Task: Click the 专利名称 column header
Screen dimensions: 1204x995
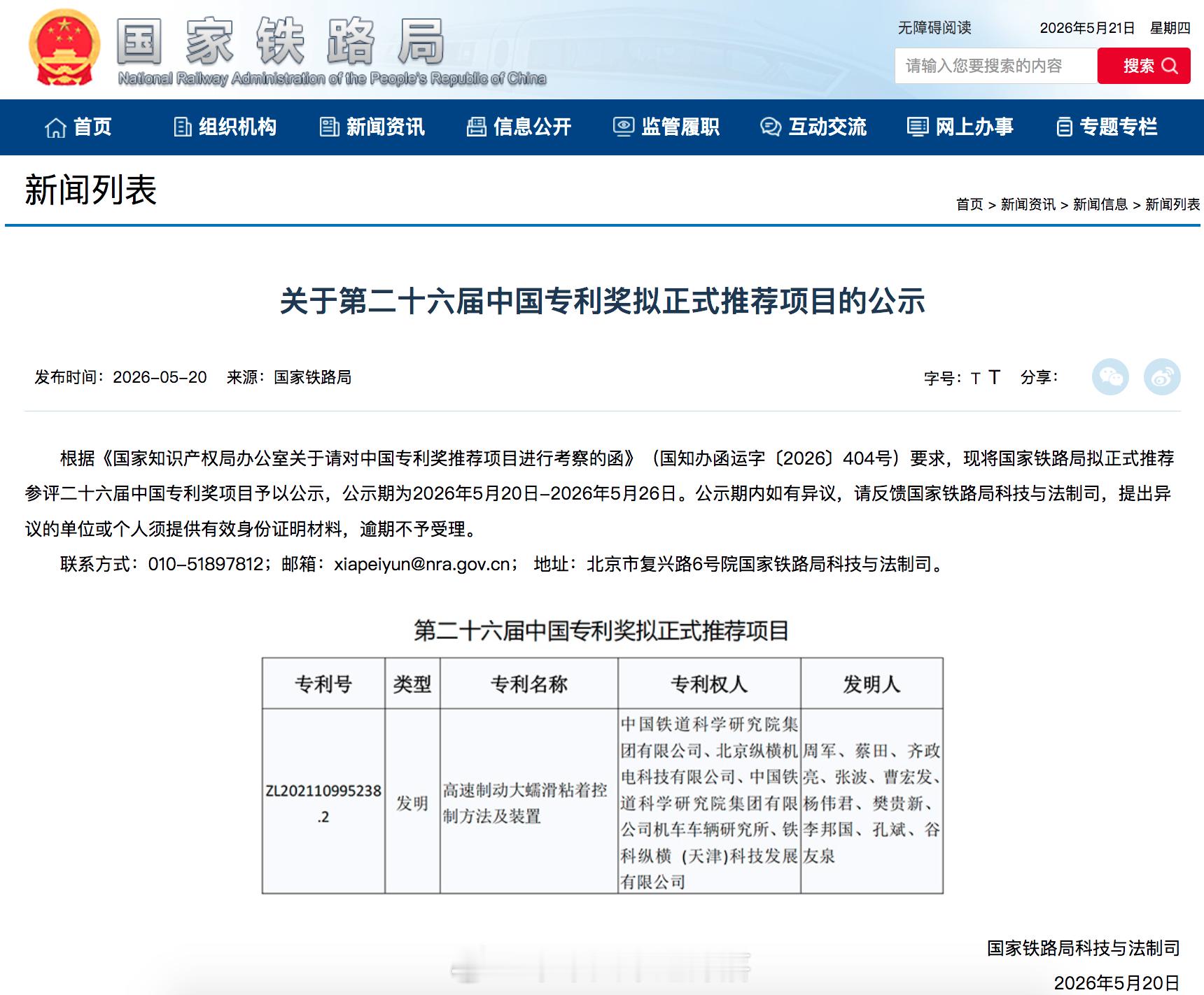Action: click(529, 684)
